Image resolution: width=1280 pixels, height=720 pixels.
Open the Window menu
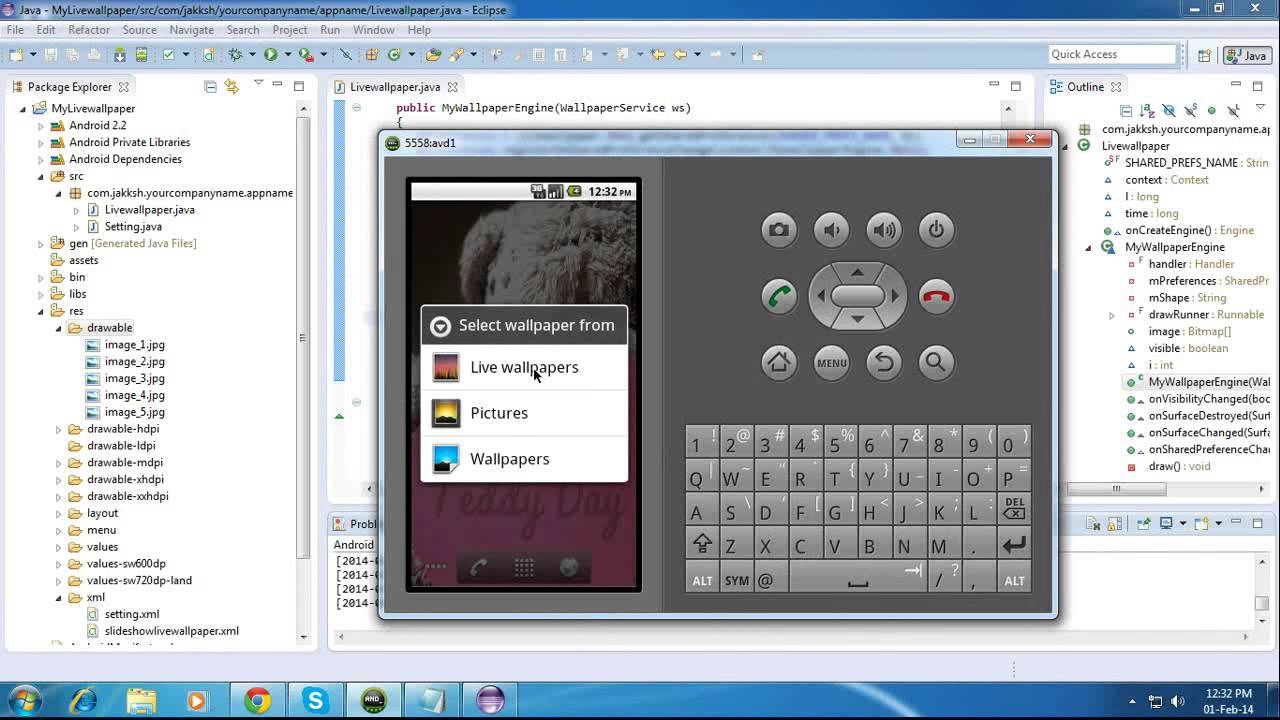[x=373, y=30]
